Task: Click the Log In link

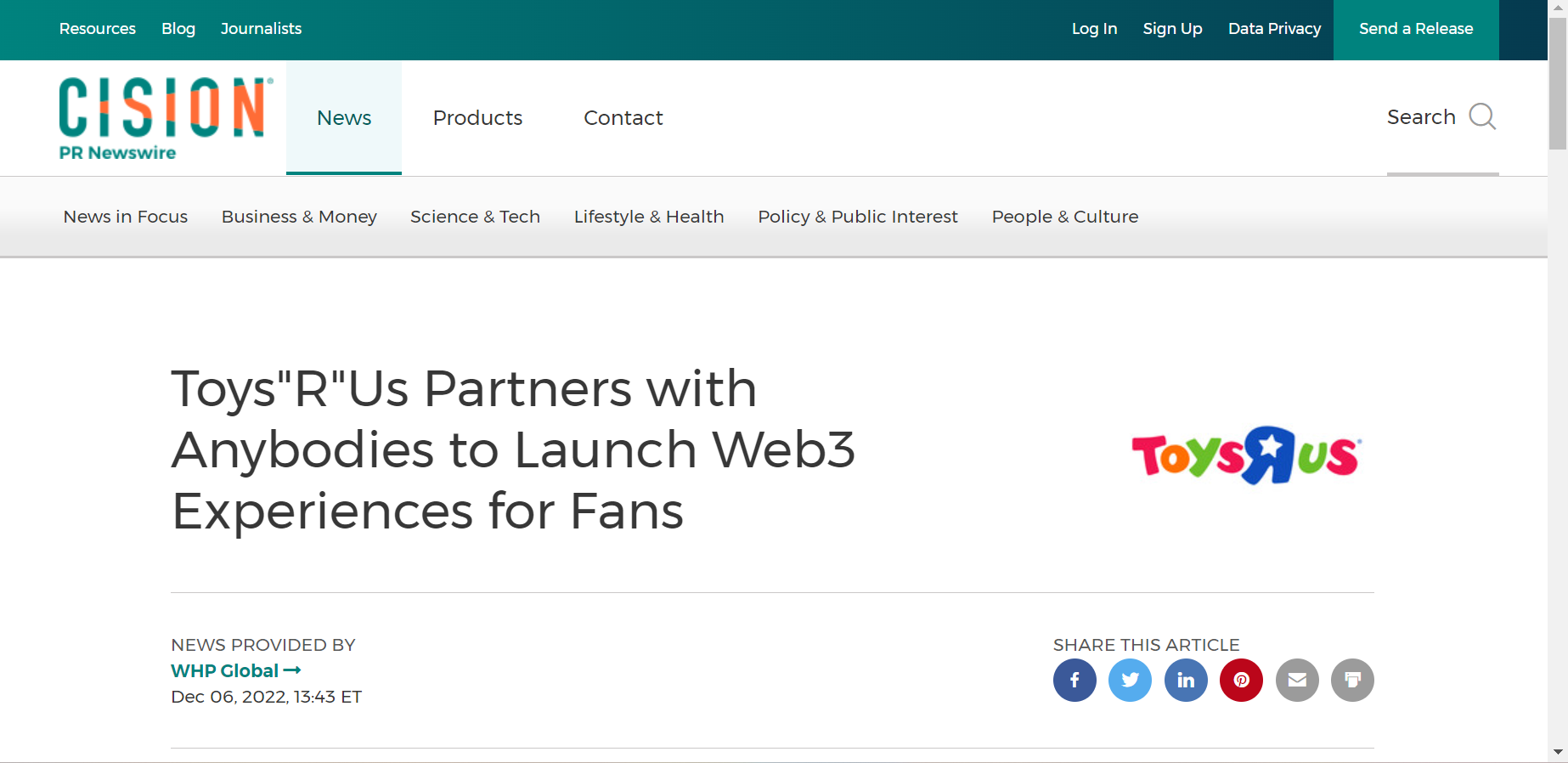Action: (1094, 29)
